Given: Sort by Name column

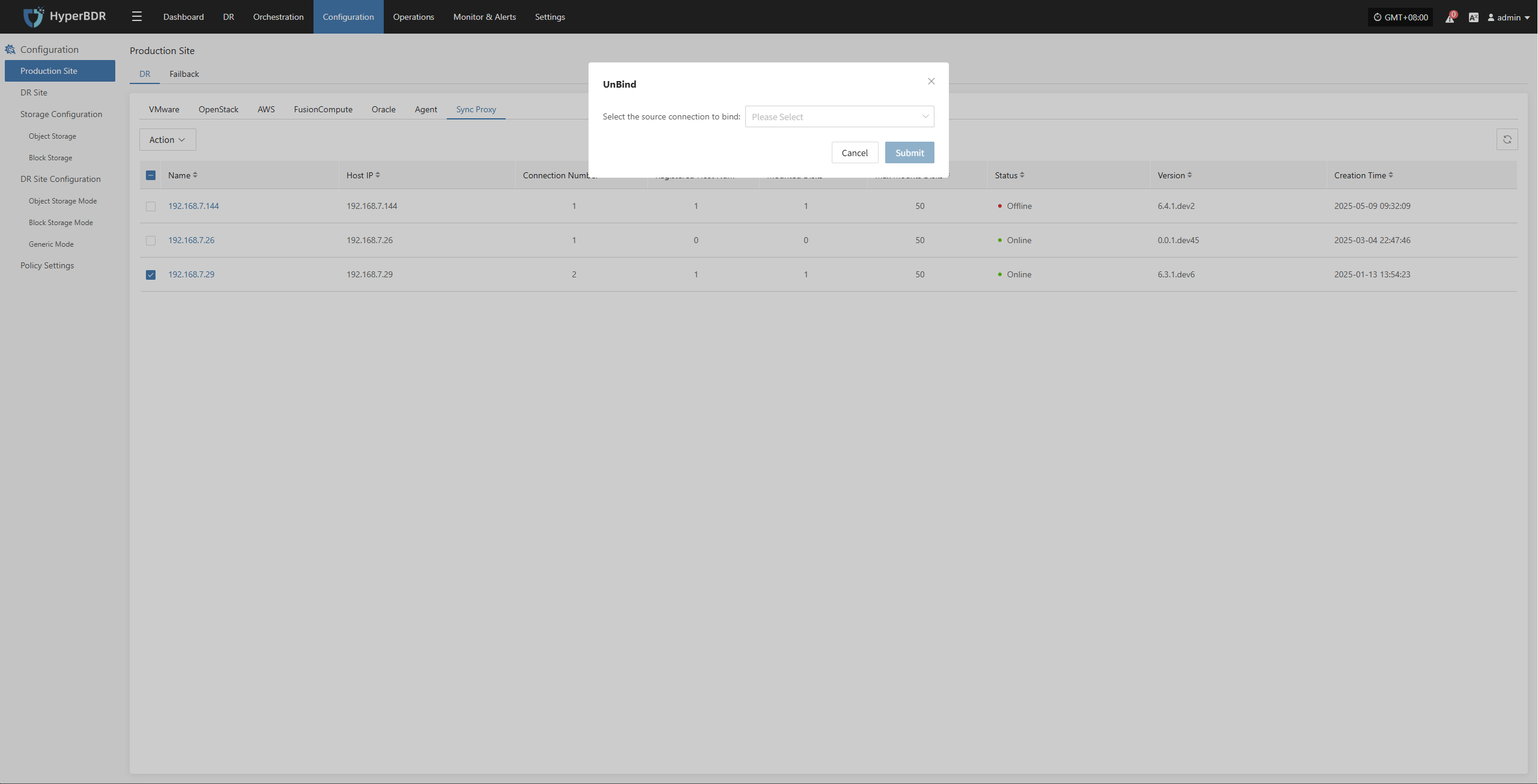Looking at the screenshot, I should pyautogui.click(x=195, y=175).
